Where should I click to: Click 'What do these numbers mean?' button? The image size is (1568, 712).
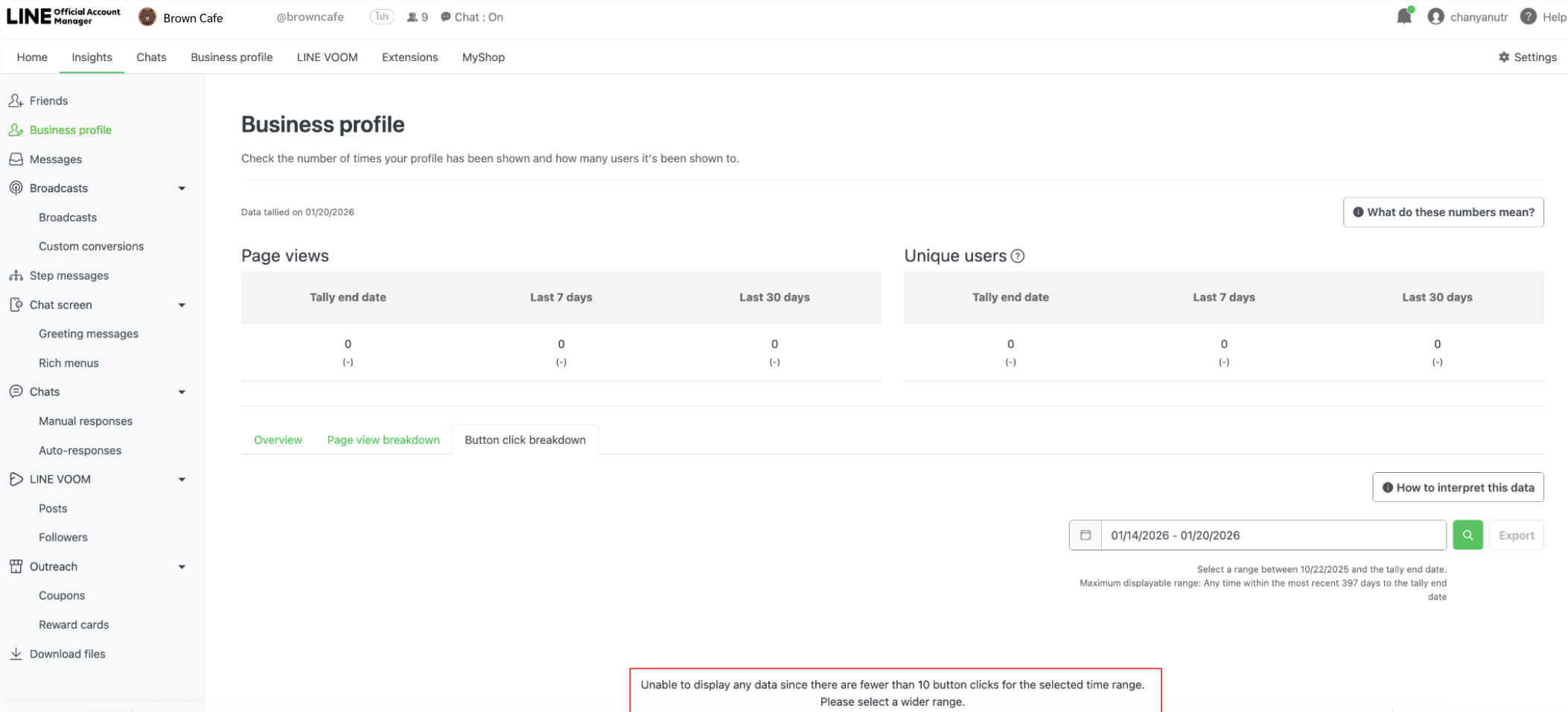point(1443,212)
